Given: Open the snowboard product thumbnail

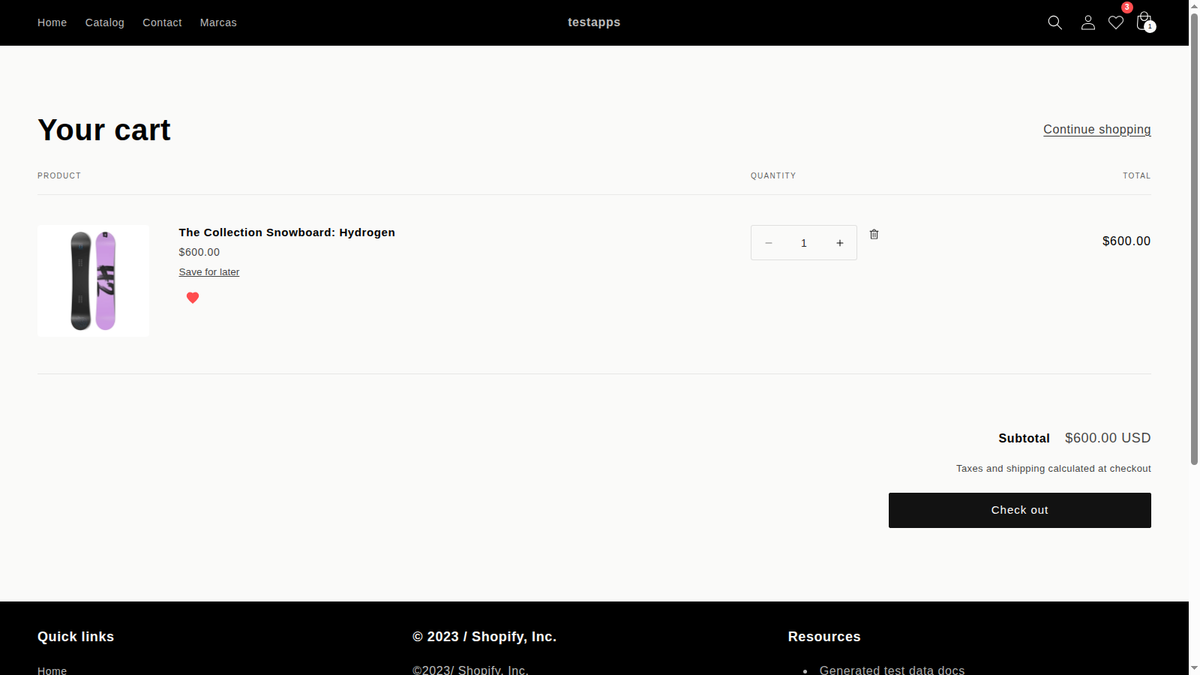Looking at the screenshot, I should click(x=93, y=281).
